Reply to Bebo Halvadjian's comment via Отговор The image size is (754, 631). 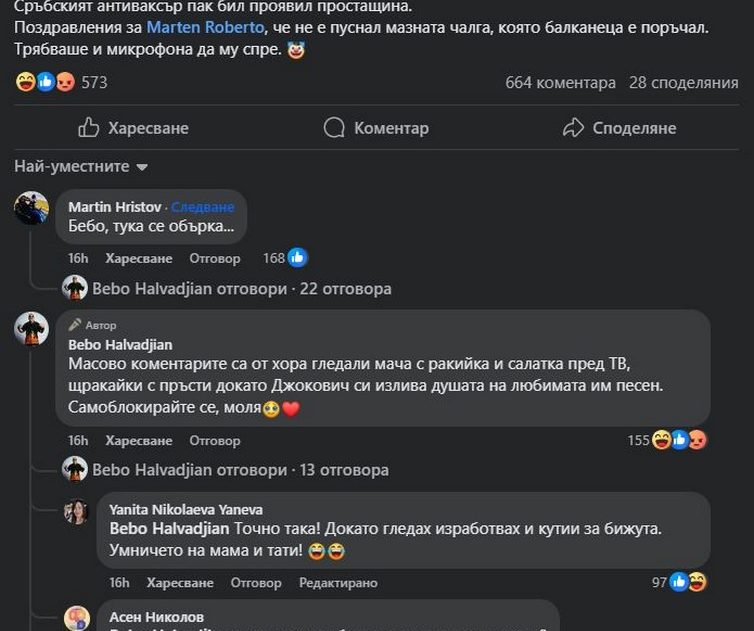pos(215,440)
